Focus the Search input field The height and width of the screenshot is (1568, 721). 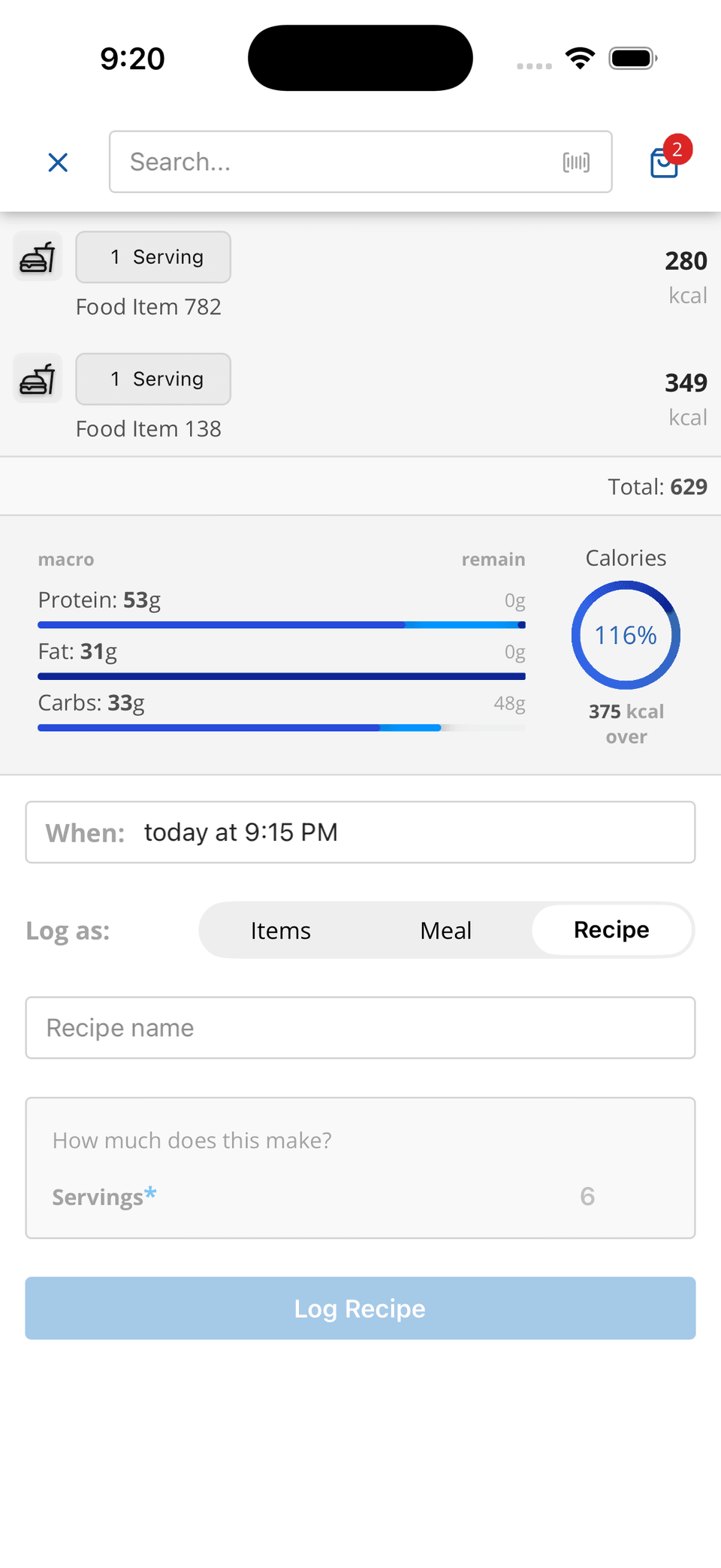point(338,162)
